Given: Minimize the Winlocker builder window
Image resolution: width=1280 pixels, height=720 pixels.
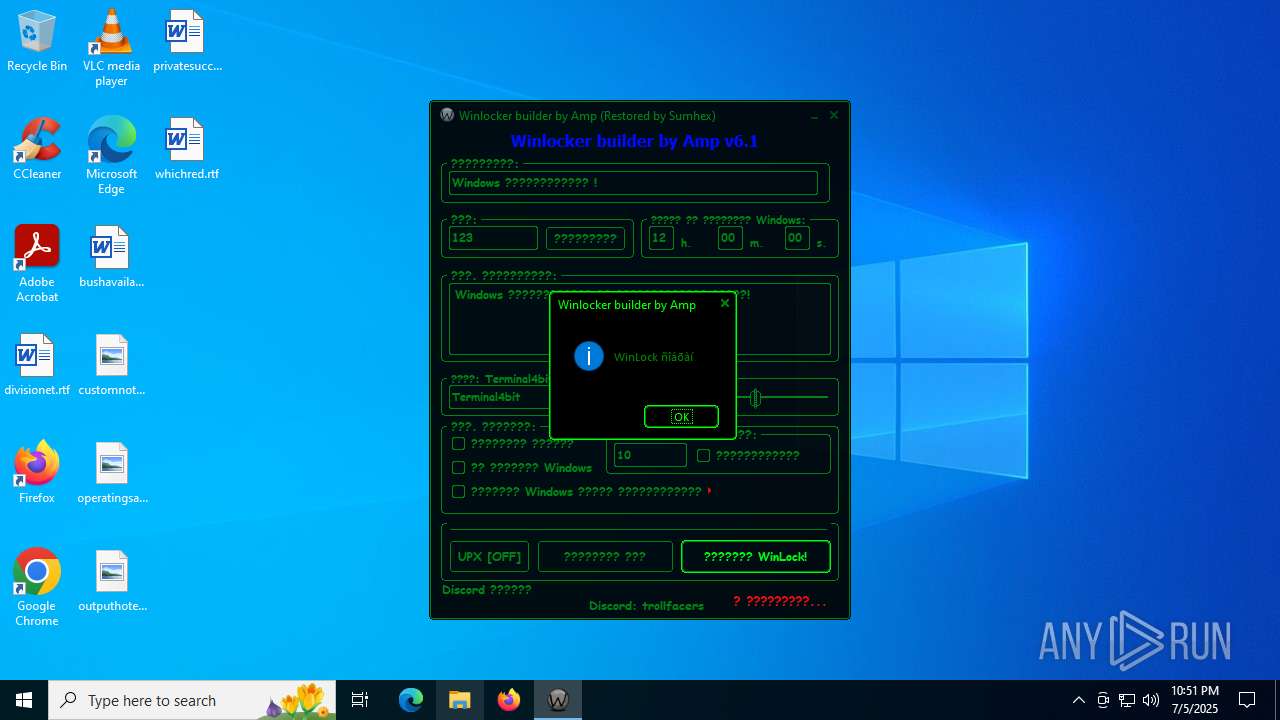Looking at the screenshot, I should click(814, 115).
